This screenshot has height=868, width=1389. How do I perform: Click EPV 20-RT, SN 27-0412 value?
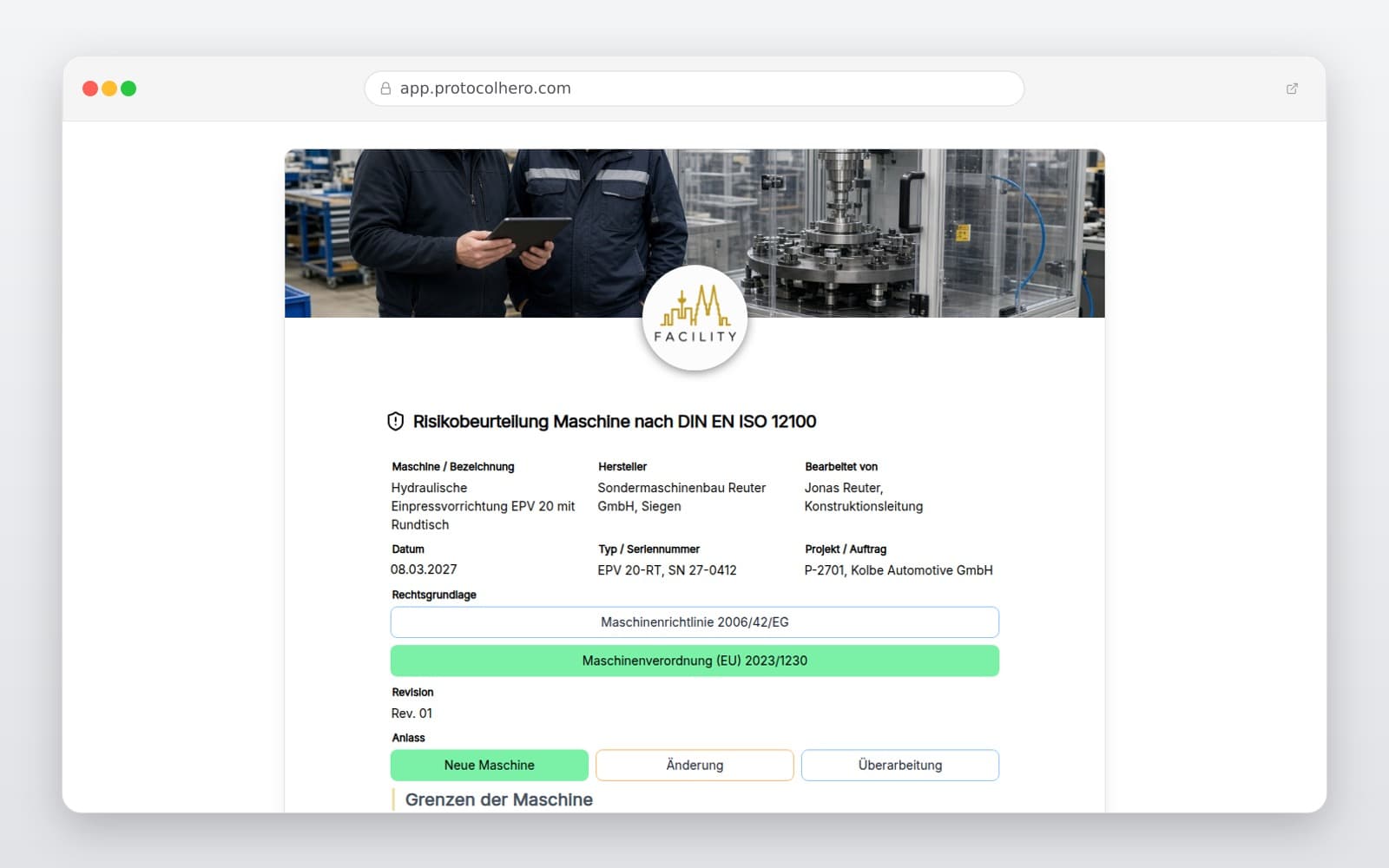[667, 570]
